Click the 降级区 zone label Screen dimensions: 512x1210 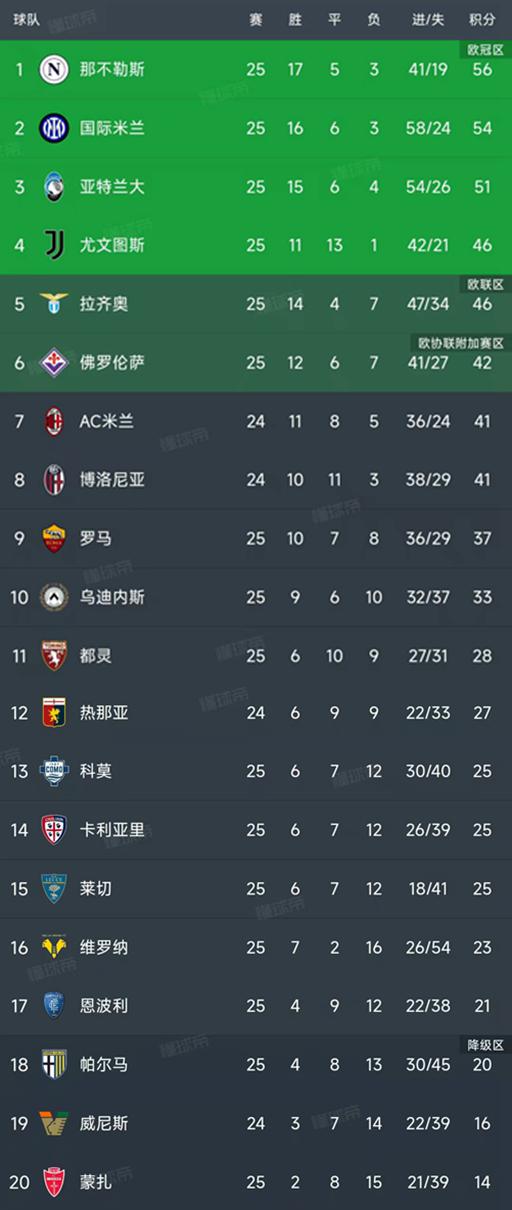click(x=485, y=1045)
